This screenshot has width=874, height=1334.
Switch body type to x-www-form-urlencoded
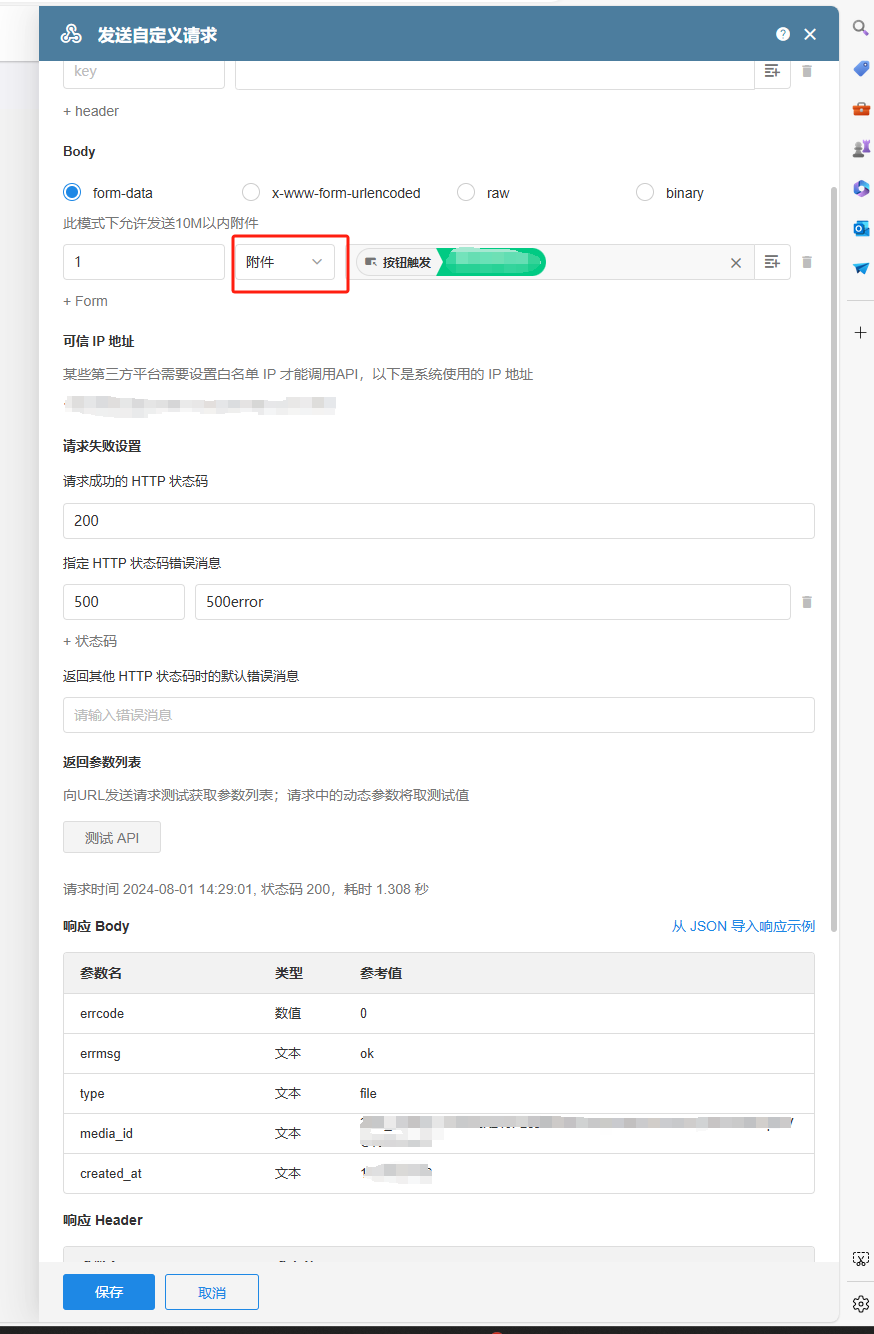pyautogui.click(x=250, y=192)
